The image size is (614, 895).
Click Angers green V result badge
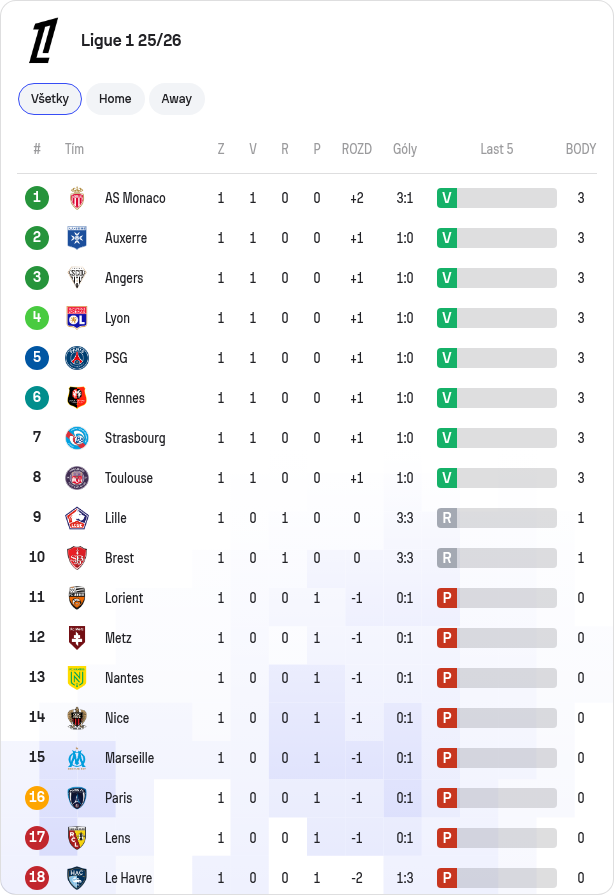(447, 278)
